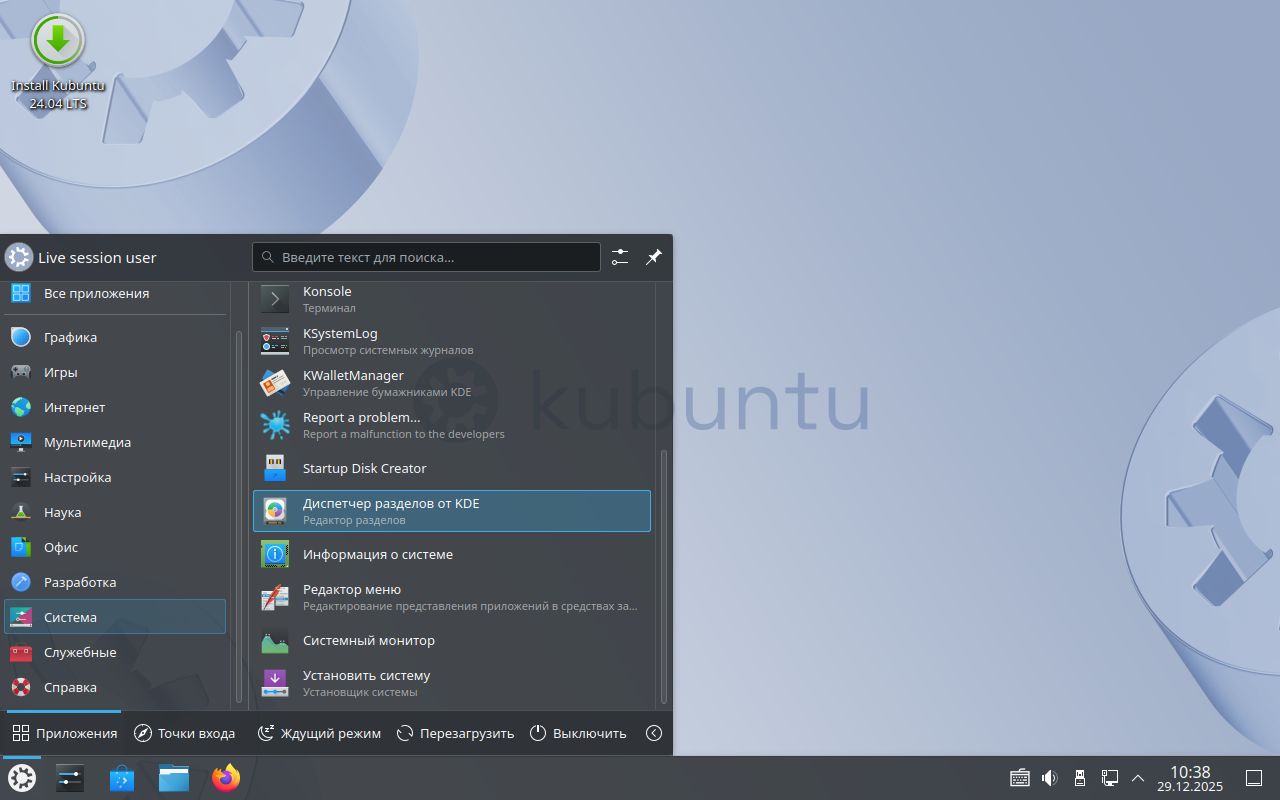
Task: Open volume control tray icon
Action: (x=1050, y=778)
